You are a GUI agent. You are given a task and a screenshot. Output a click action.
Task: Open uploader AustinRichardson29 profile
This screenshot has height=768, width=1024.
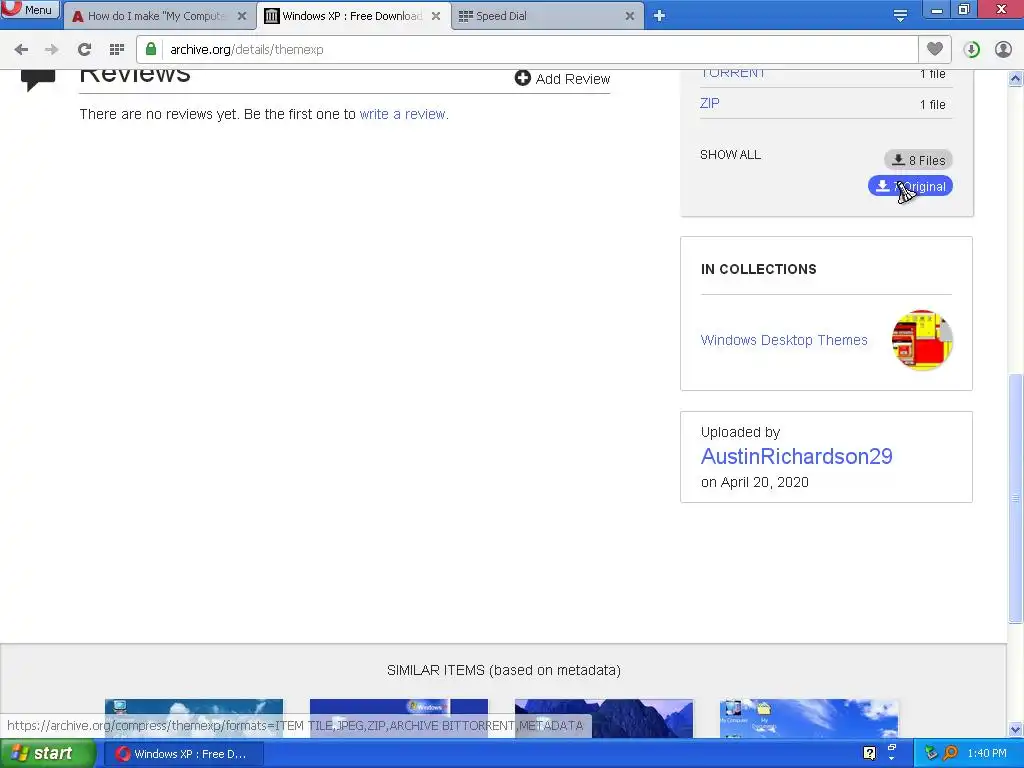pyautogui.click(x=797, y=456)
